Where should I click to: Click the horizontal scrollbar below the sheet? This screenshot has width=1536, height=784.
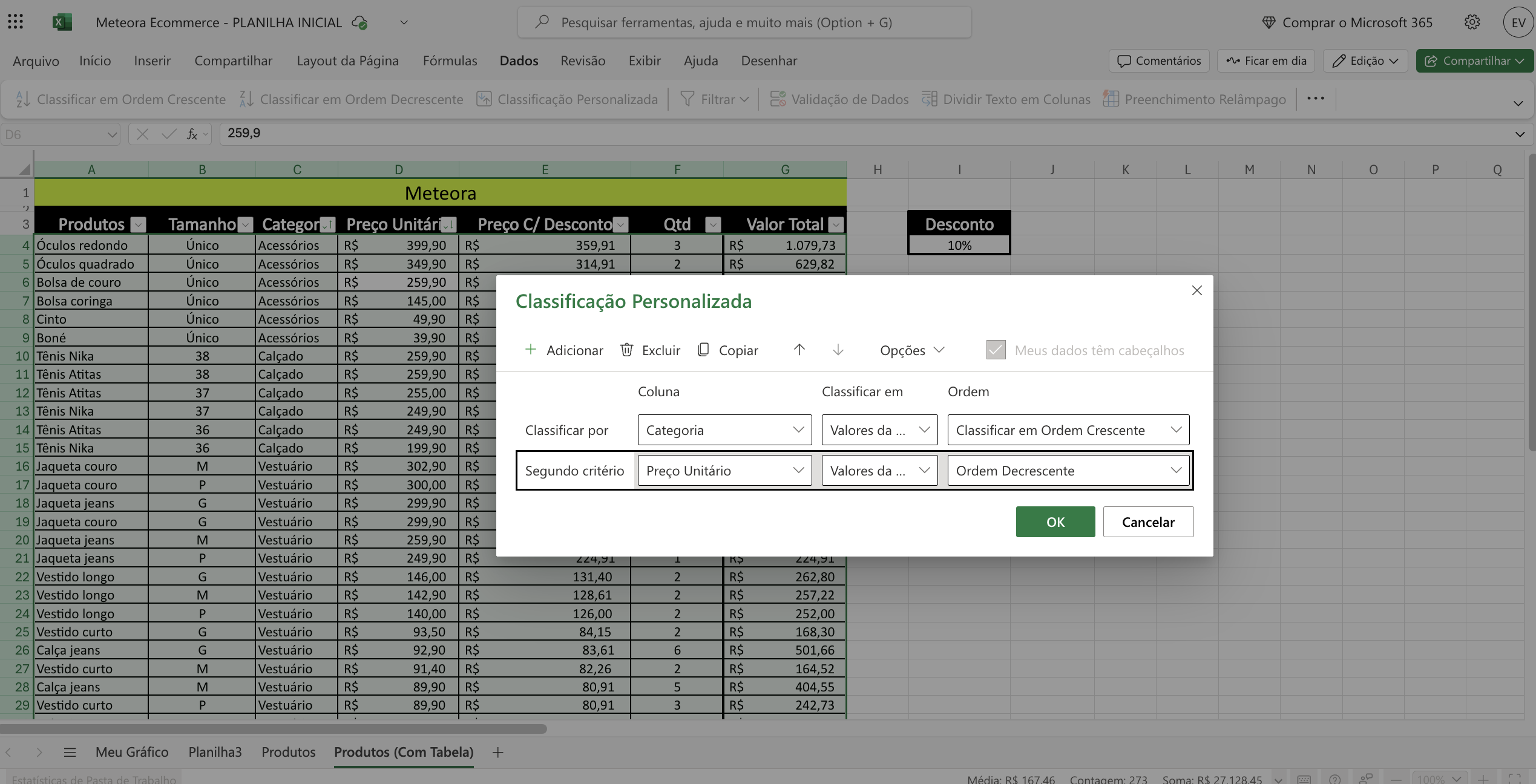point(274,729)
